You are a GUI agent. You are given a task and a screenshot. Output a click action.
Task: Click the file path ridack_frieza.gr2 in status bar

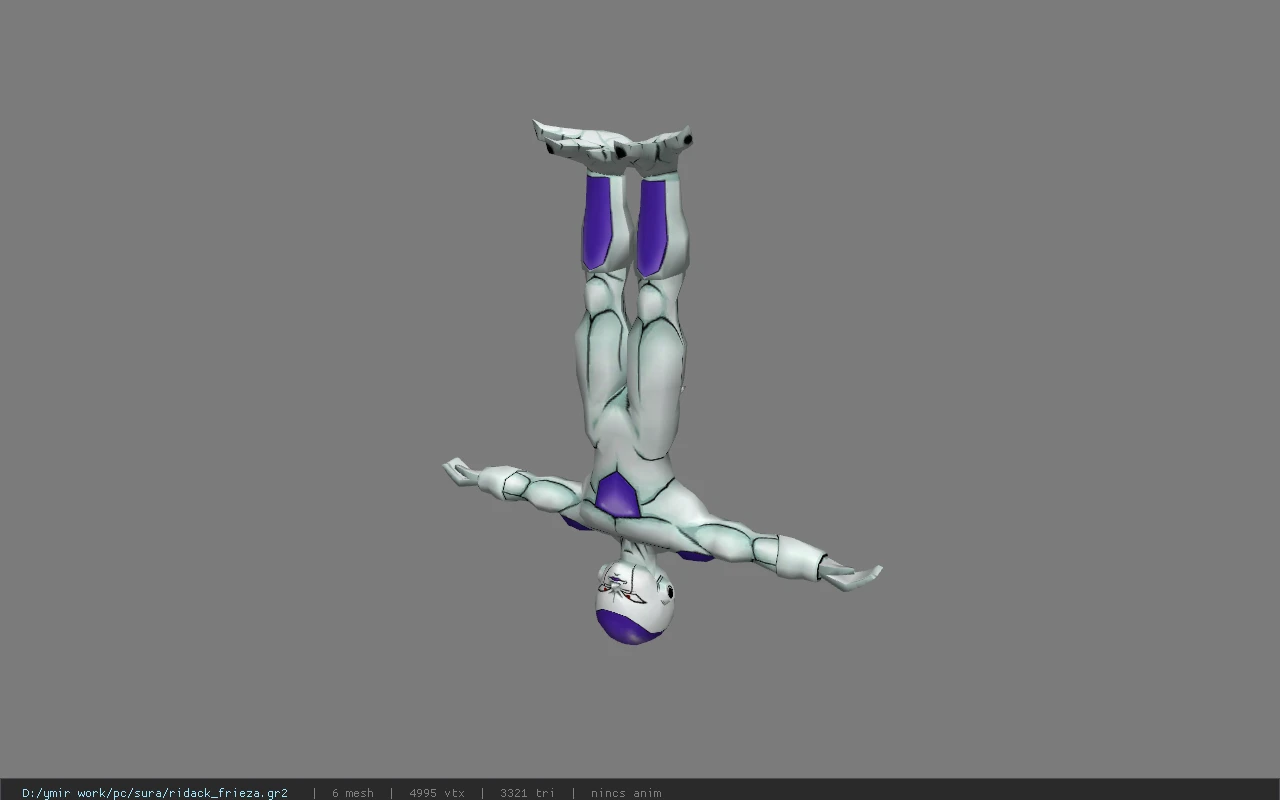point(155,793)
